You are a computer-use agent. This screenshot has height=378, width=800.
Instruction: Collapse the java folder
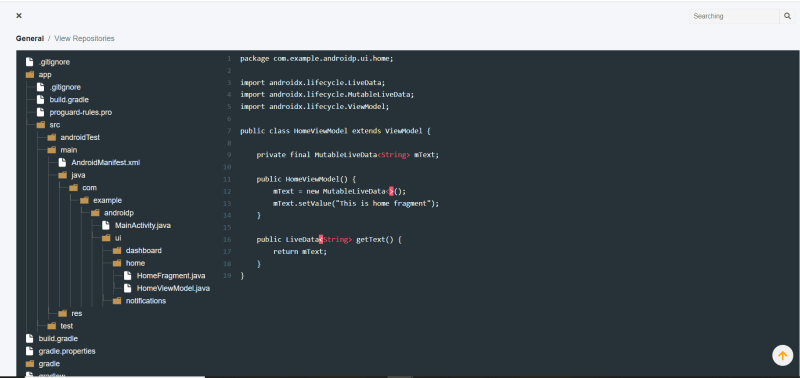(78, 175)
